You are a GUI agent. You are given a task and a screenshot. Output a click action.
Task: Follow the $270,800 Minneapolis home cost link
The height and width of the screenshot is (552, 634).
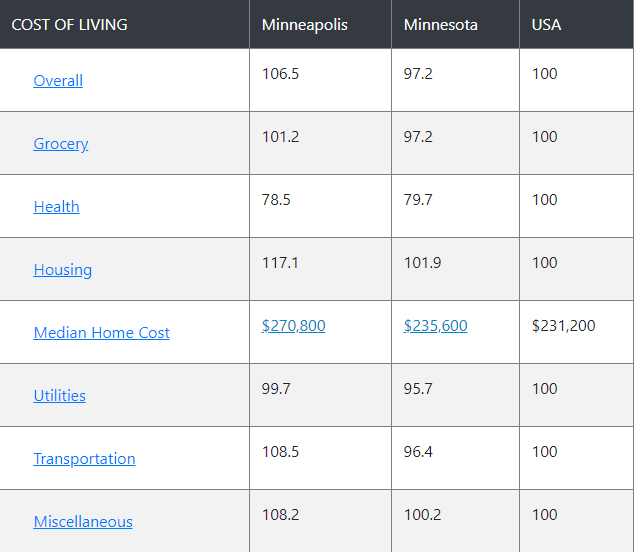point(294,326)
